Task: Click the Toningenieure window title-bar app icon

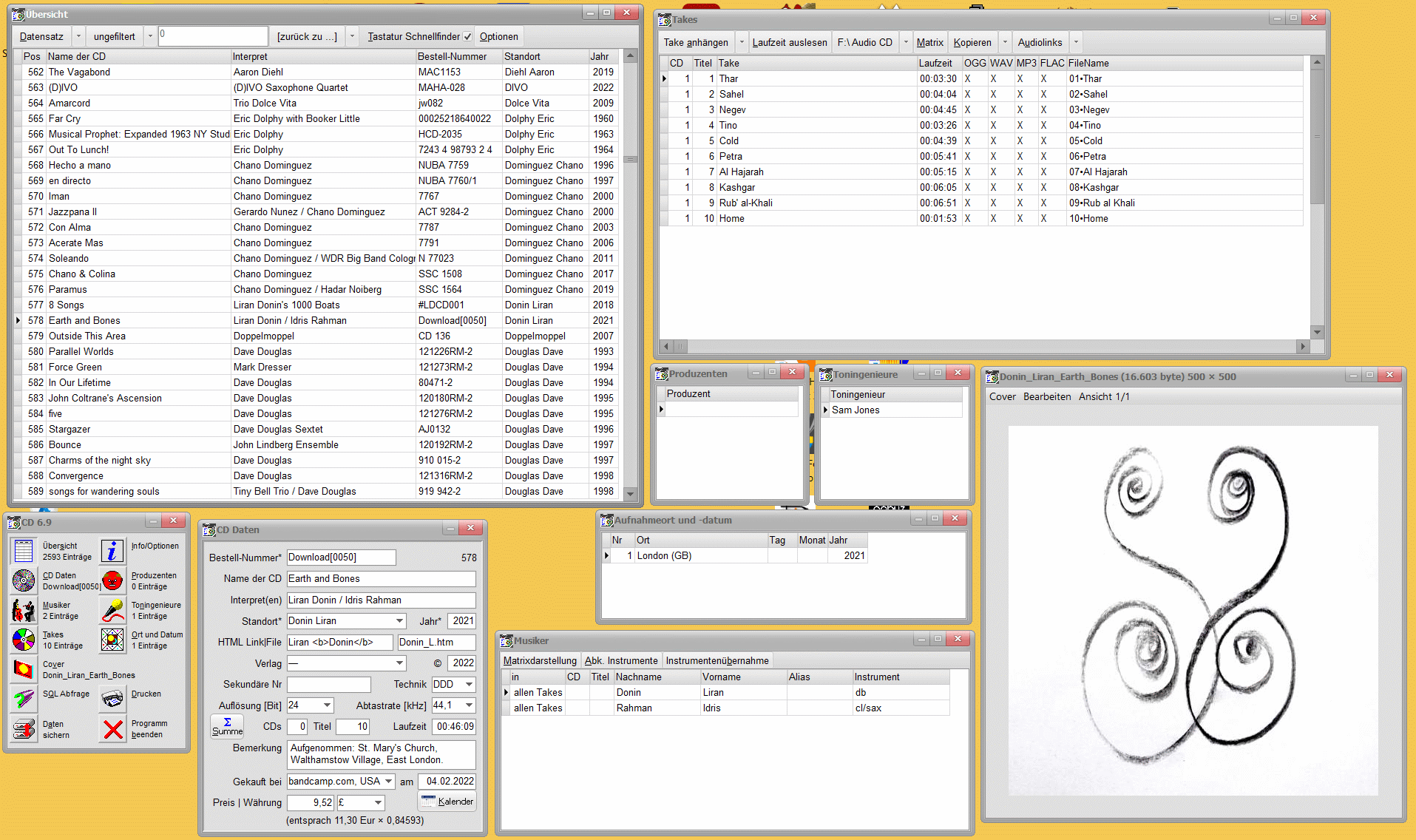Action: [826, 374]
